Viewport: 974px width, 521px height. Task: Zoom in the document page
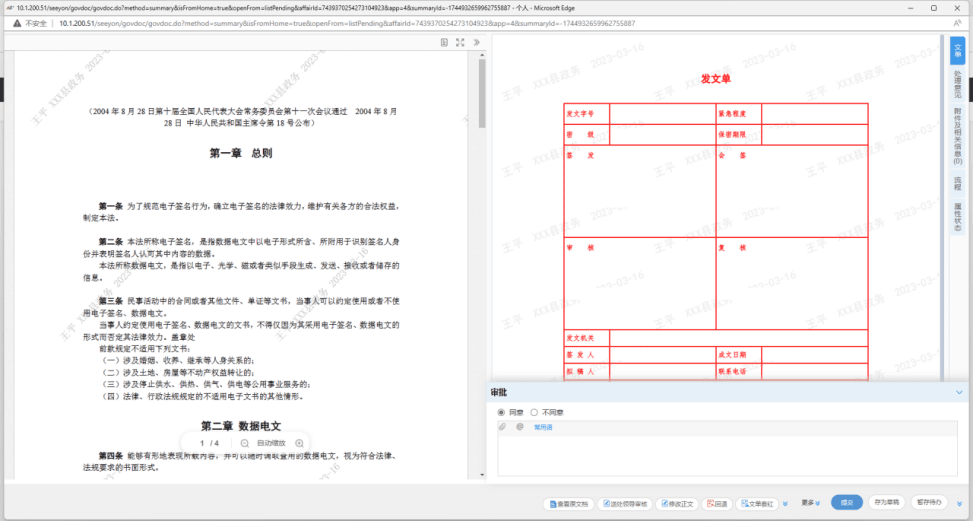click(299, 443)
